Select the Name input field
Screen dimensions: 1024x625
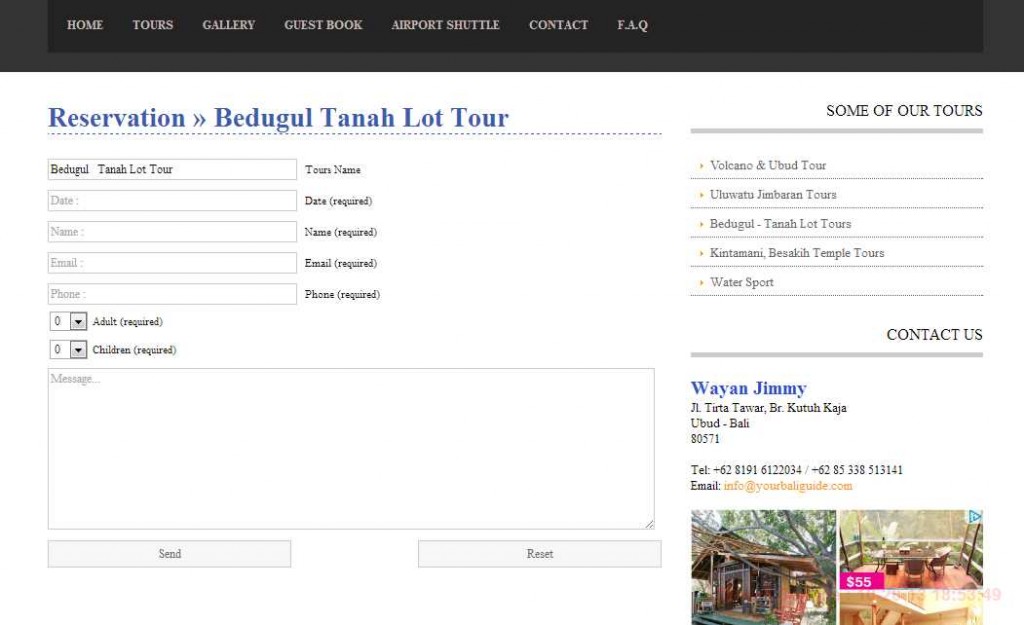172,232
